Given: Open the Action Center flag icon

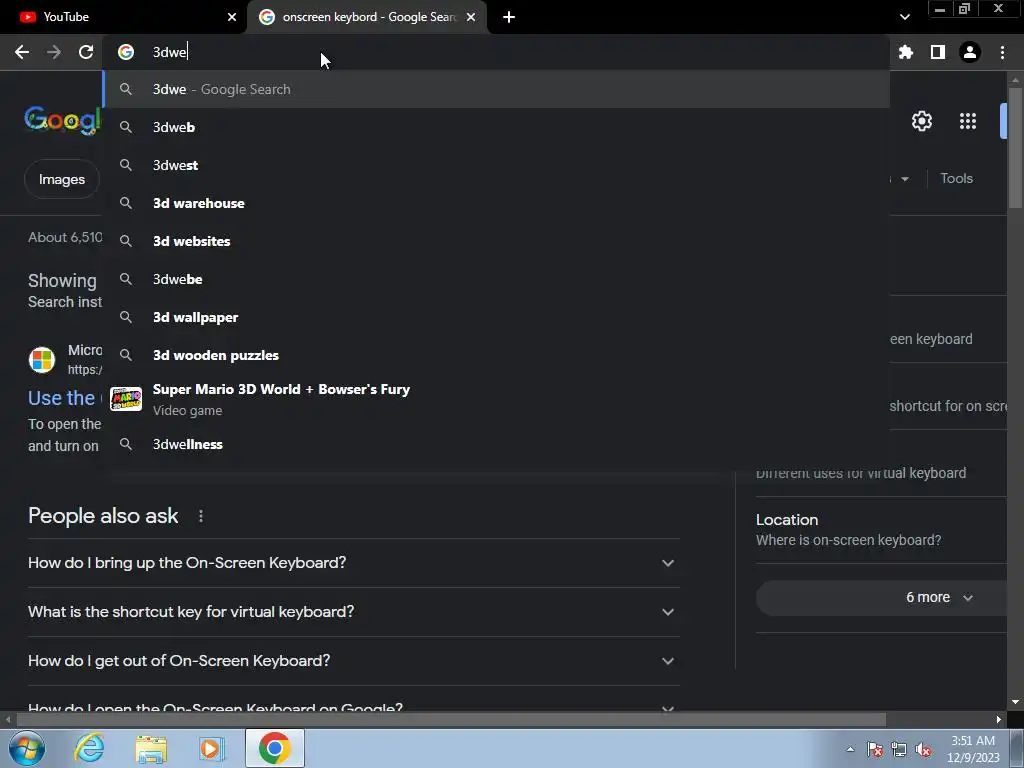Looking at the screenshot, I should click(x=874, y=750).
